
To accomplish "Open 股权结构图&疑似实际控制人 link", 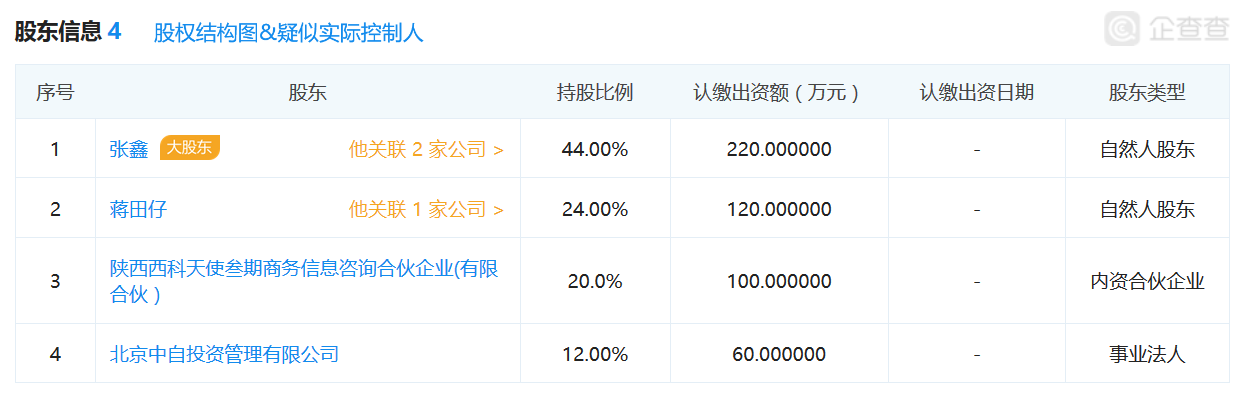I will 288,32.
